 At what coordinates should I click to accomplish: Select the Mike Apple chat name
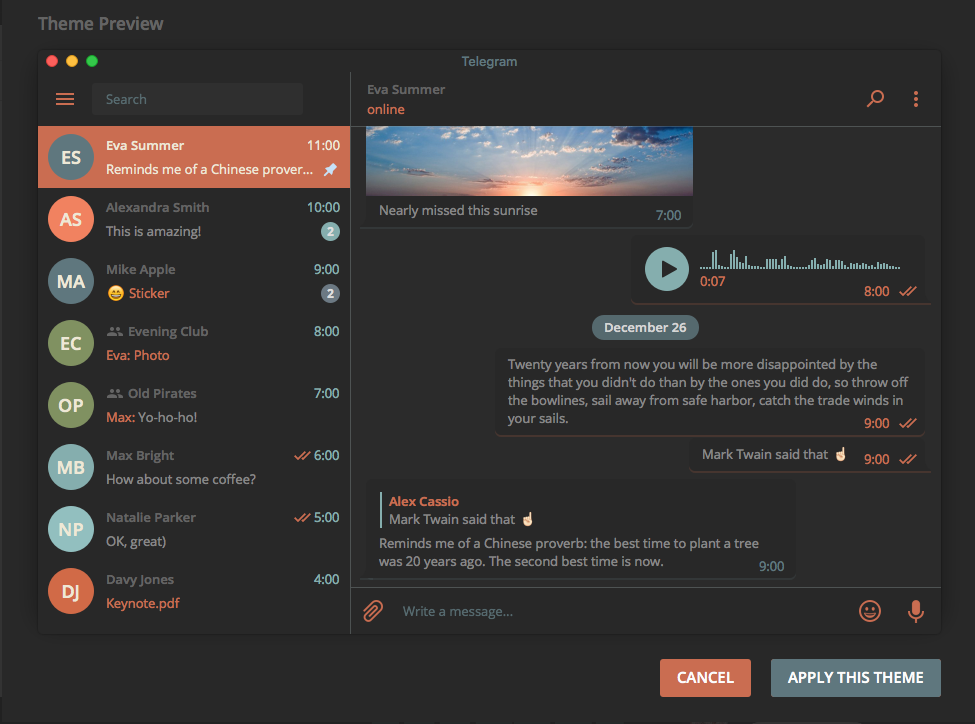[141, 269]
